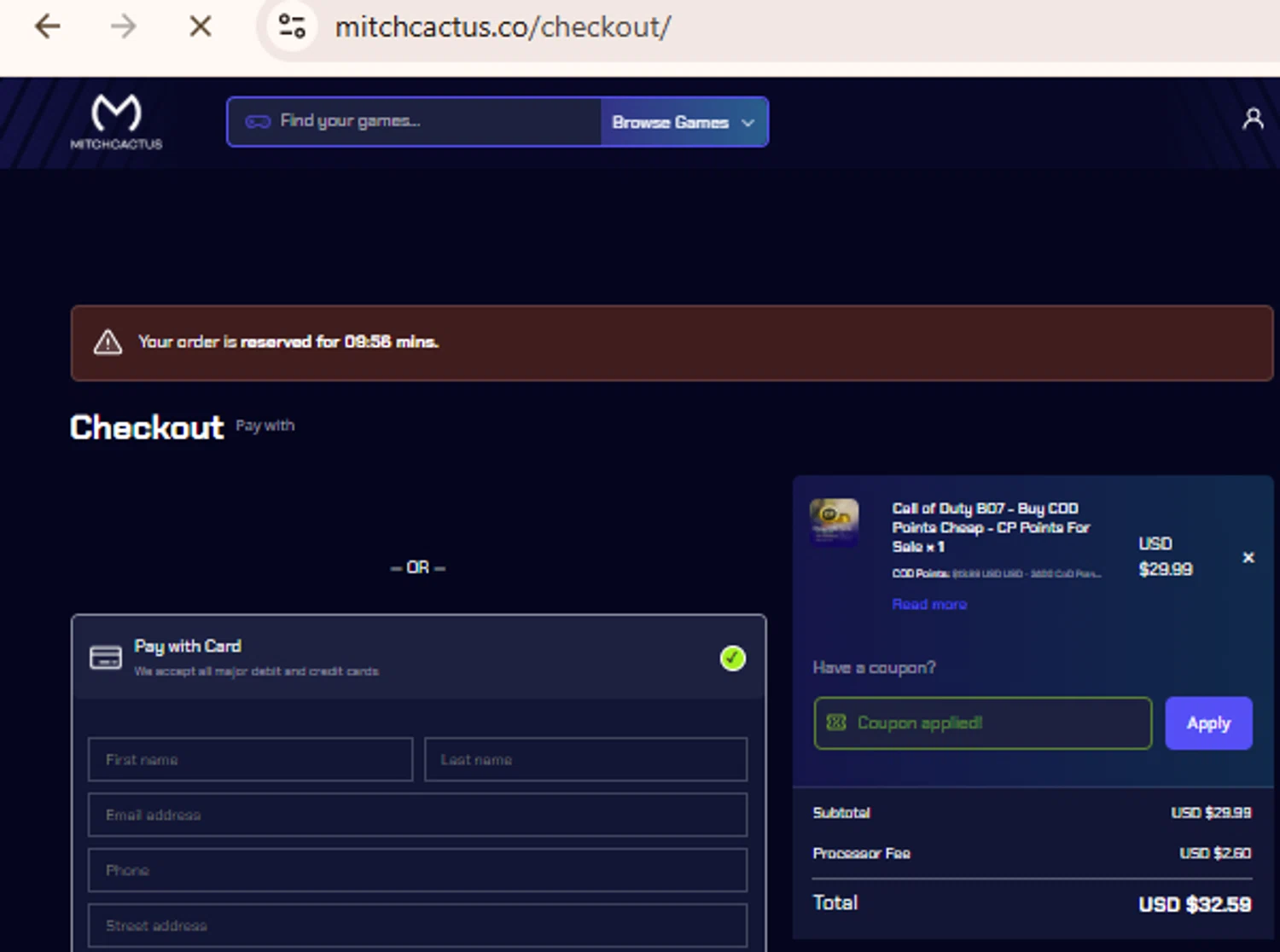
Task: Click the Last name field
Action: point(586,759)
